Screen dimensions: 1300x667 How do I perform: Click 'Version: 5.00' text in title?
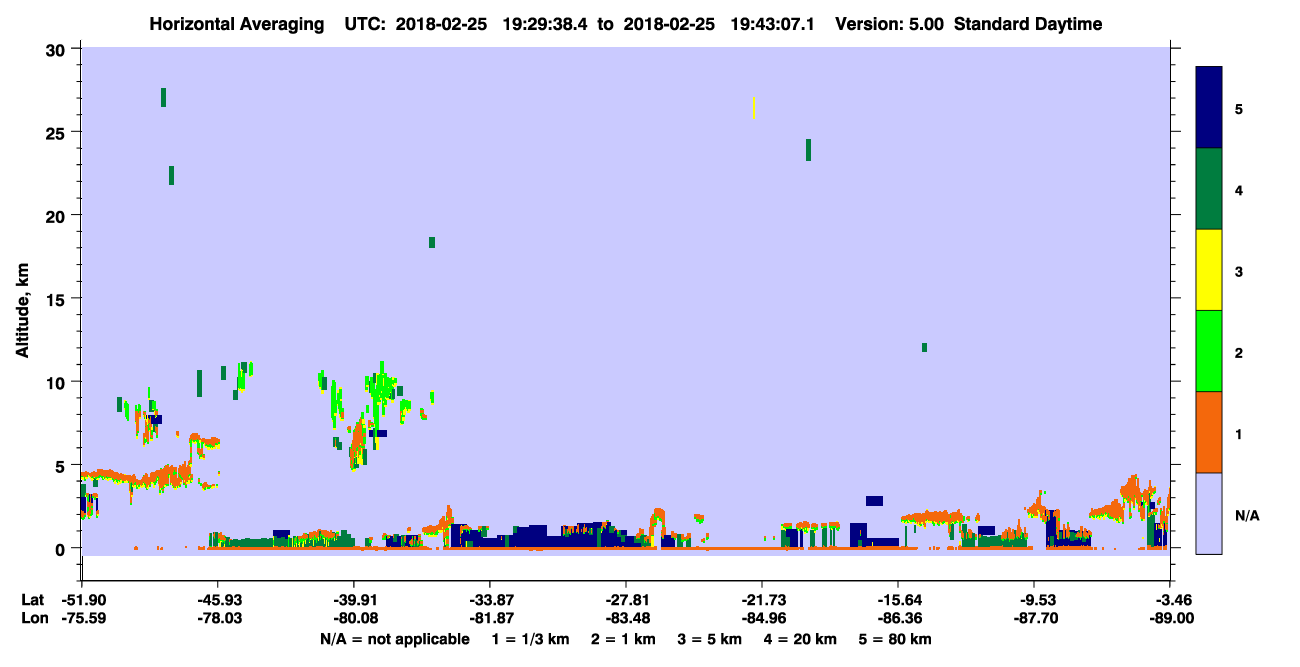point(888,24)
